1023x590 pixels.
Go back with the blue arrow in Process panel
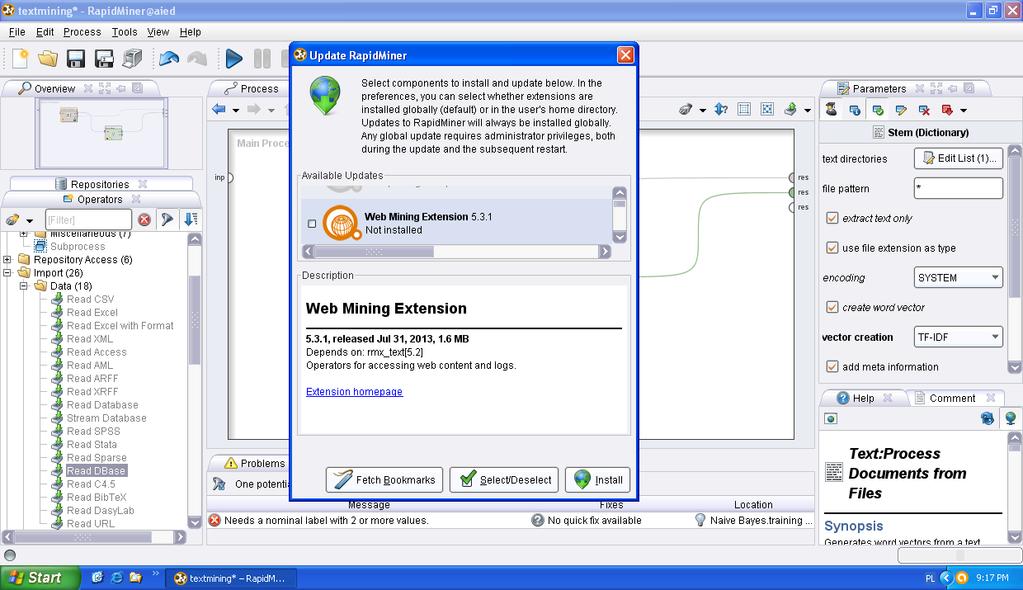pyautogui.click(x=219, y=110)
